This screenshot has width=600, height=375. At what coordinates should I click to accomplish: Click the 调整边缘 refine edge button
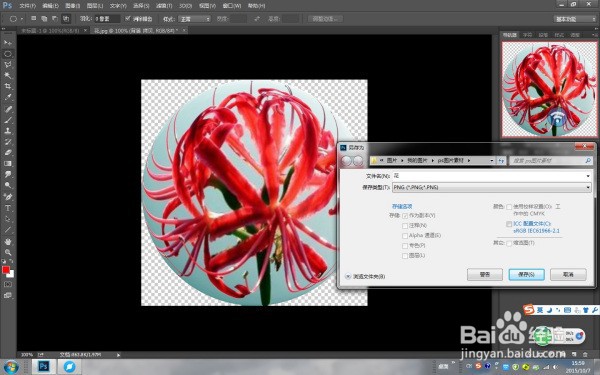325,19
